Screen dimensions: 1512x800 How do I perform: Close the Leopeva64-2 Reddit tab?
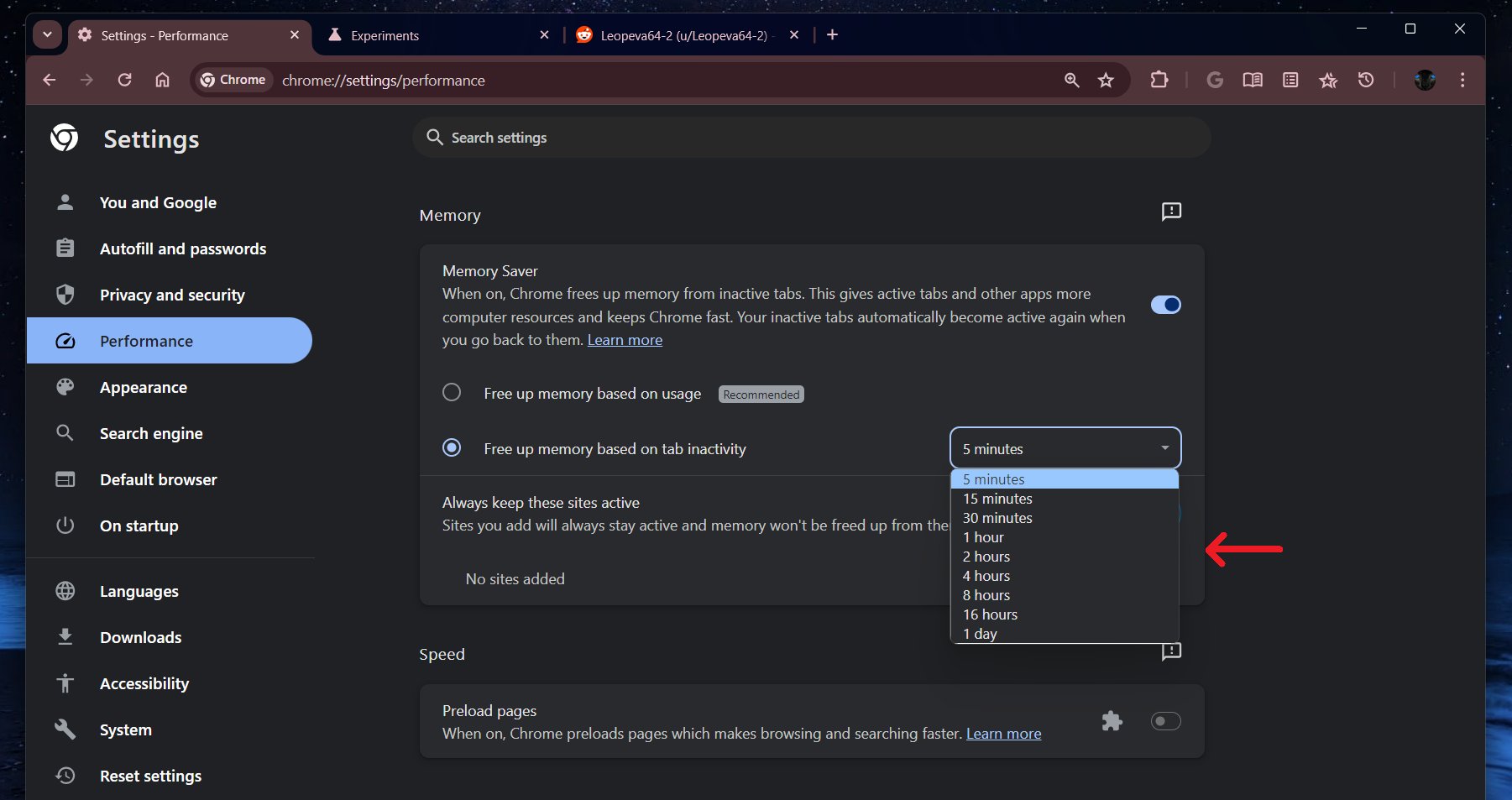794,35
